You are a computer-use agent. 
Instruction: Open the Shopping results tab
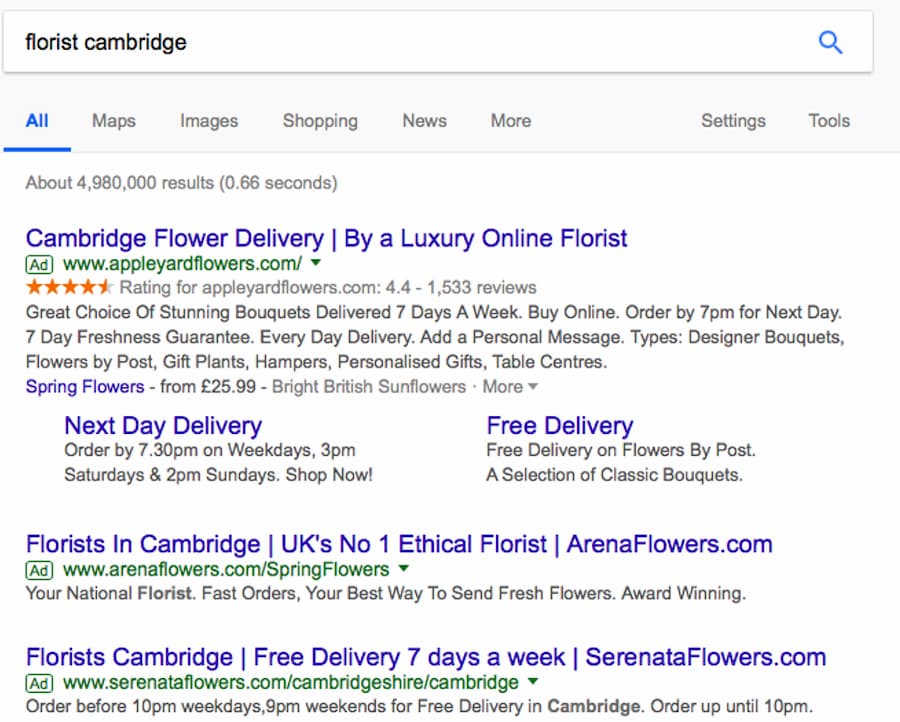320,121
